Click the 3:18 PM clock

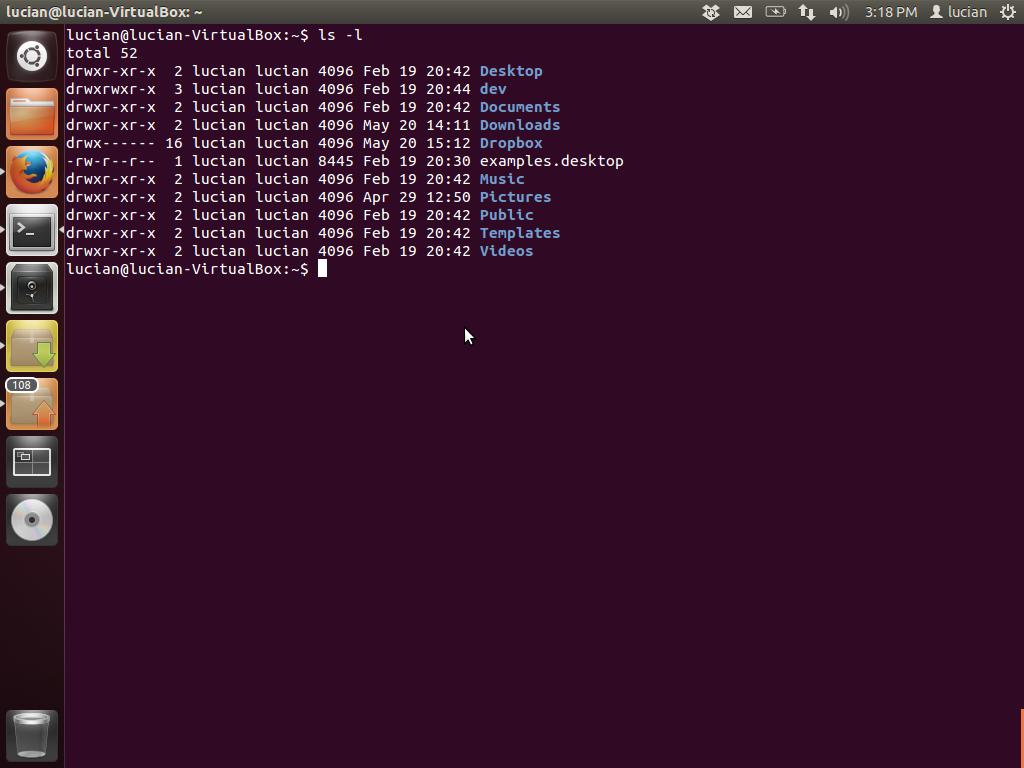pos(891,12)
